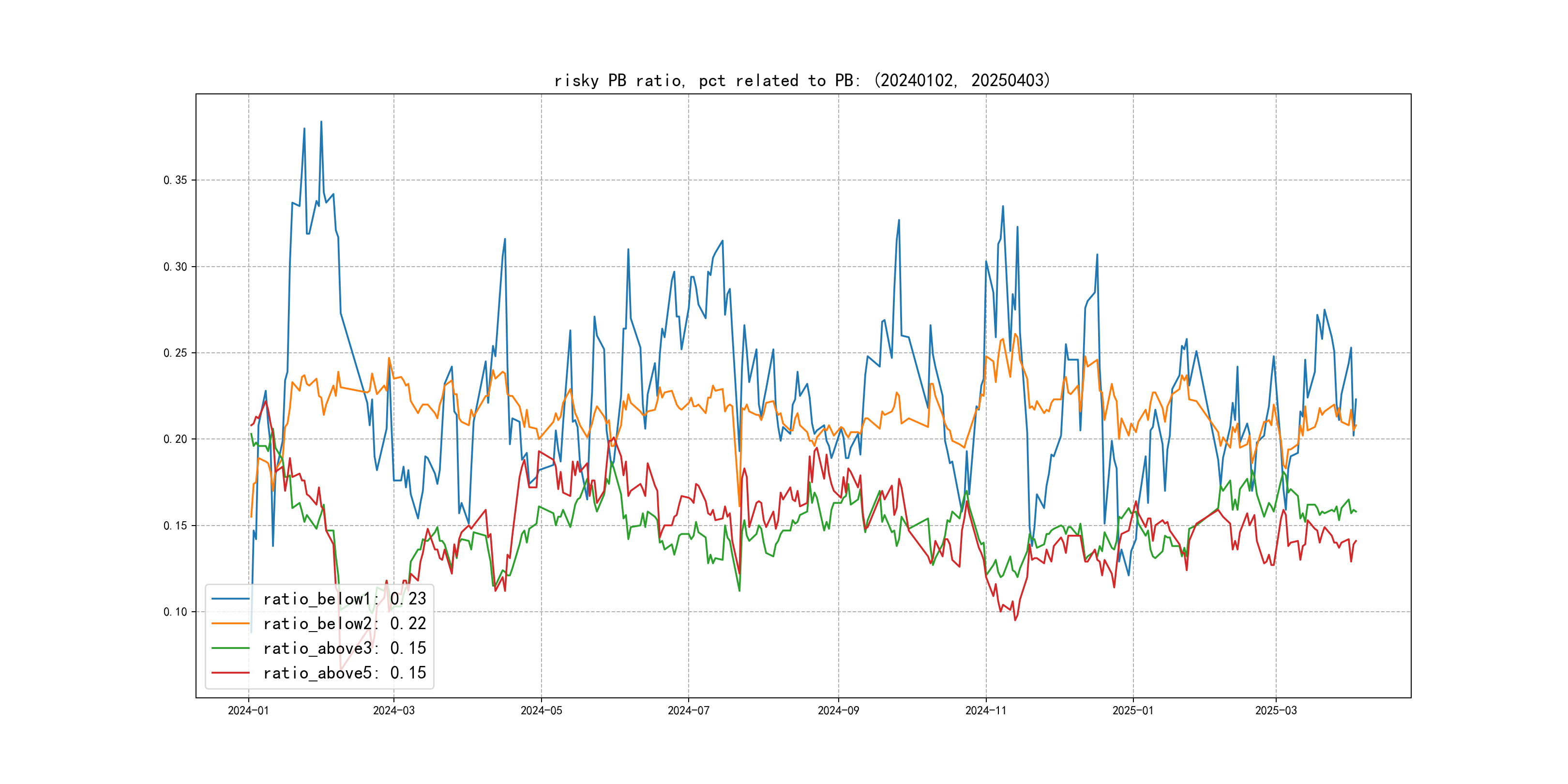This screenshot has height=784, width=1568.
Task: Click the 0.10 y-axis tick label
Action: [x=175, y=612]
